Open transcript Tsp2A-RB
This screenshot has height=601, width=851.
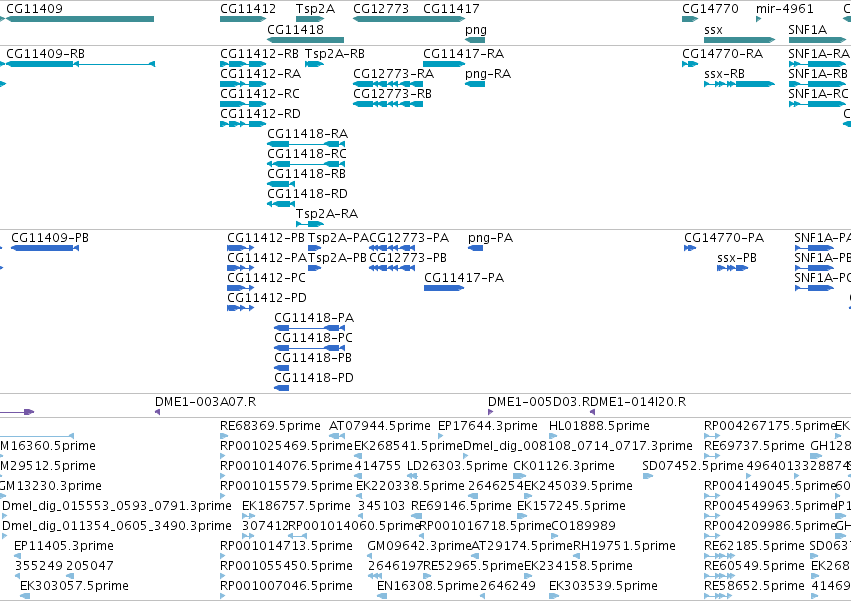(x=335, y=54)
